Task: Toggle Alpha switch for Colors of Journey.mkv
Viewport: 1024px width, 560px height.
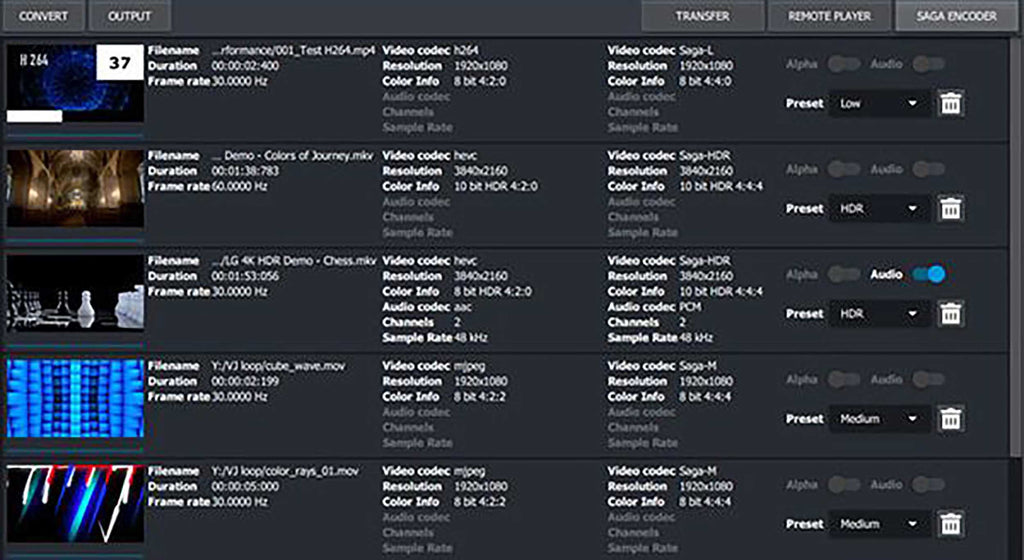Action: coord(844,169)
